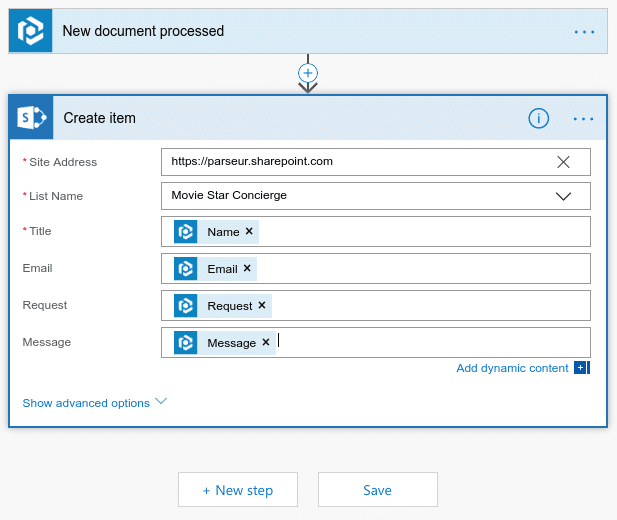This screenshot has width=617, height=520.
Task: Expand the List Name dropdown
Action: 563,196
